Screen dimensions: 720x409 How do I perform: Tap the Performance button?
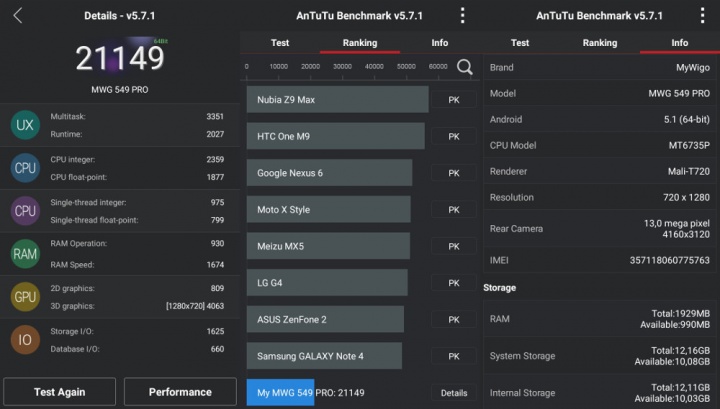pos(180,392)
